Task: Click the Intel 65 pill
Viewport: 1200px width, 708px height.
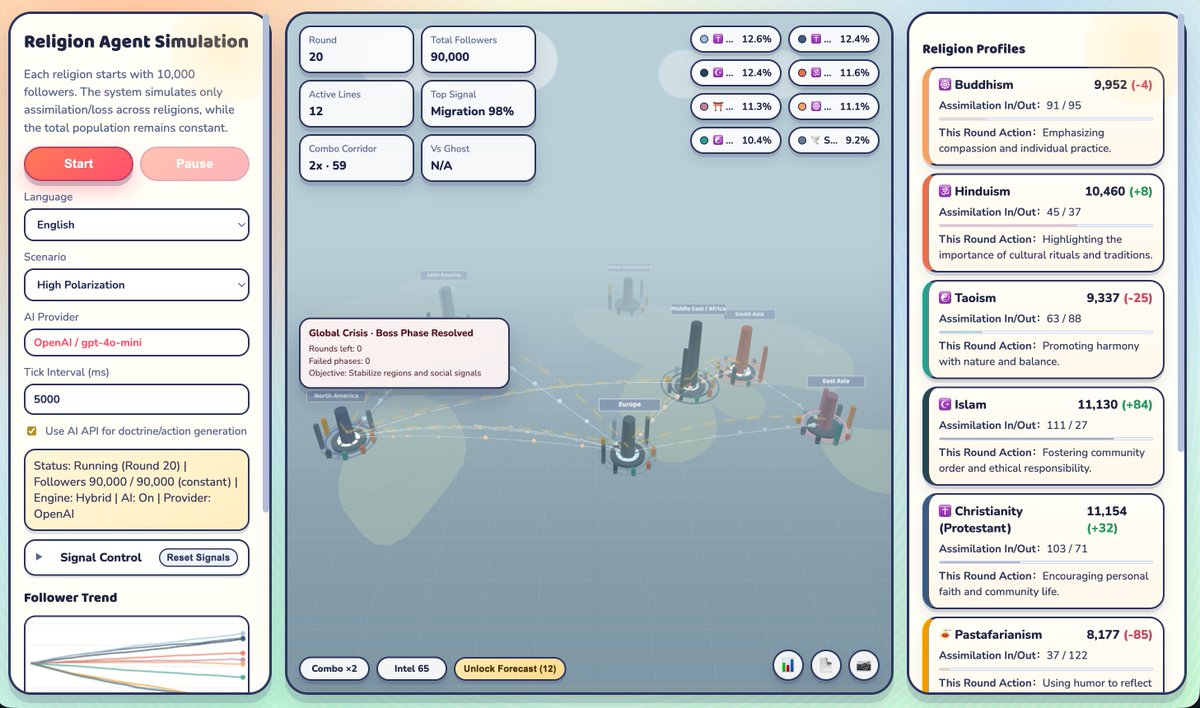Action: coord(411,668)
